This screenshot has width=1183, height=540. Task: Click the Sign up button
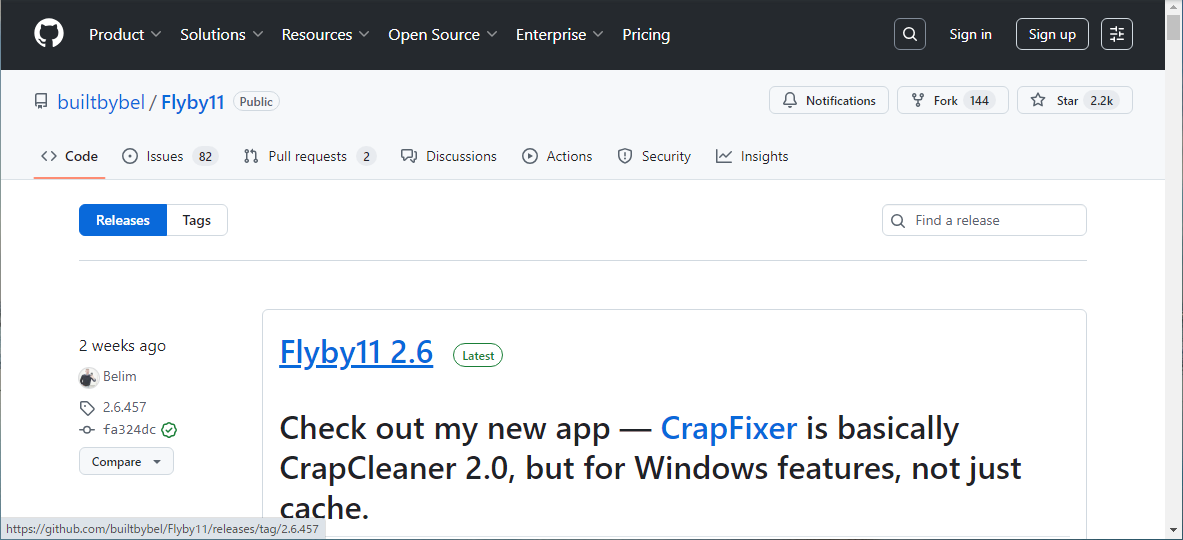point(1052,34)
